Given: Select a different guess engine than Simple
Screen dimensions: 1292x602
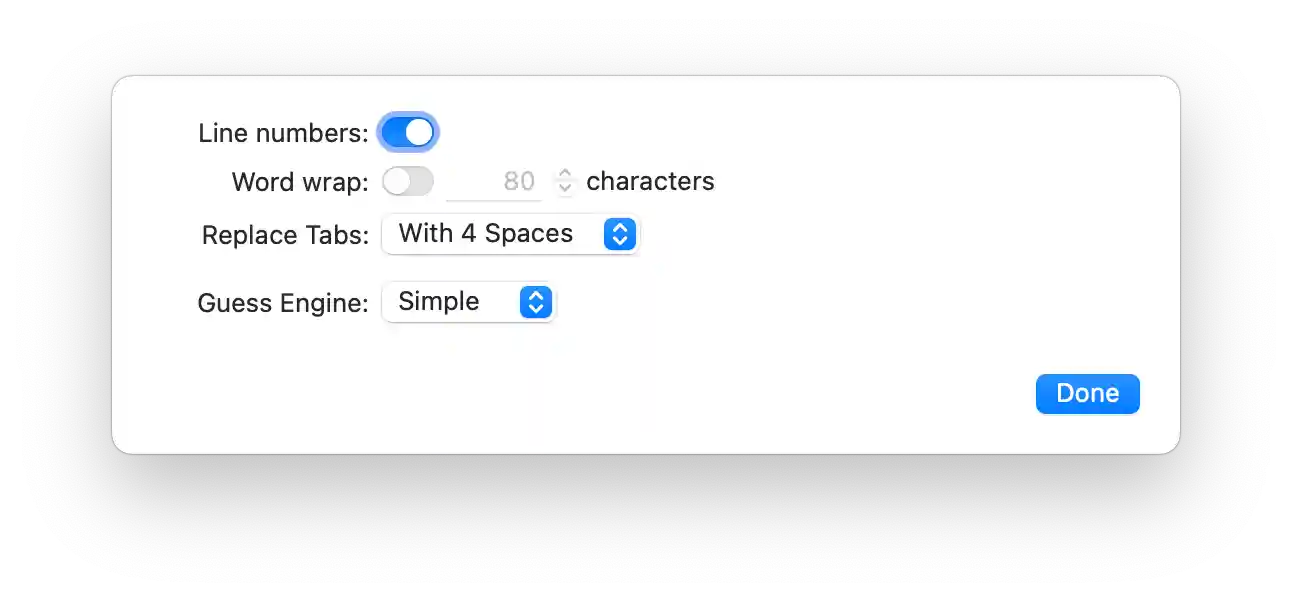Looking at the screenshot, I should 468,302.
